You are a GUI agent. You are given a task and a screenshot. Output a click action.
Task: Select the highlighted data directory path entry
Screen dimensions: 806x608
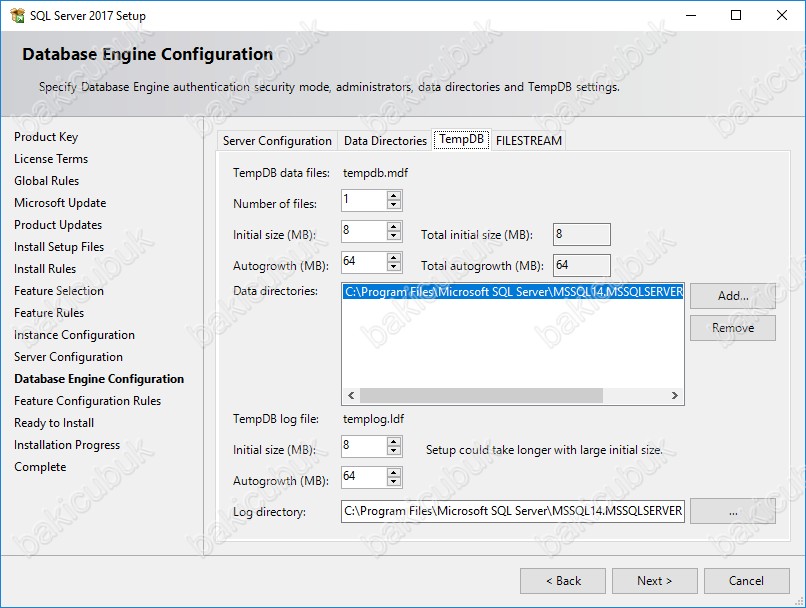[513, 292]
